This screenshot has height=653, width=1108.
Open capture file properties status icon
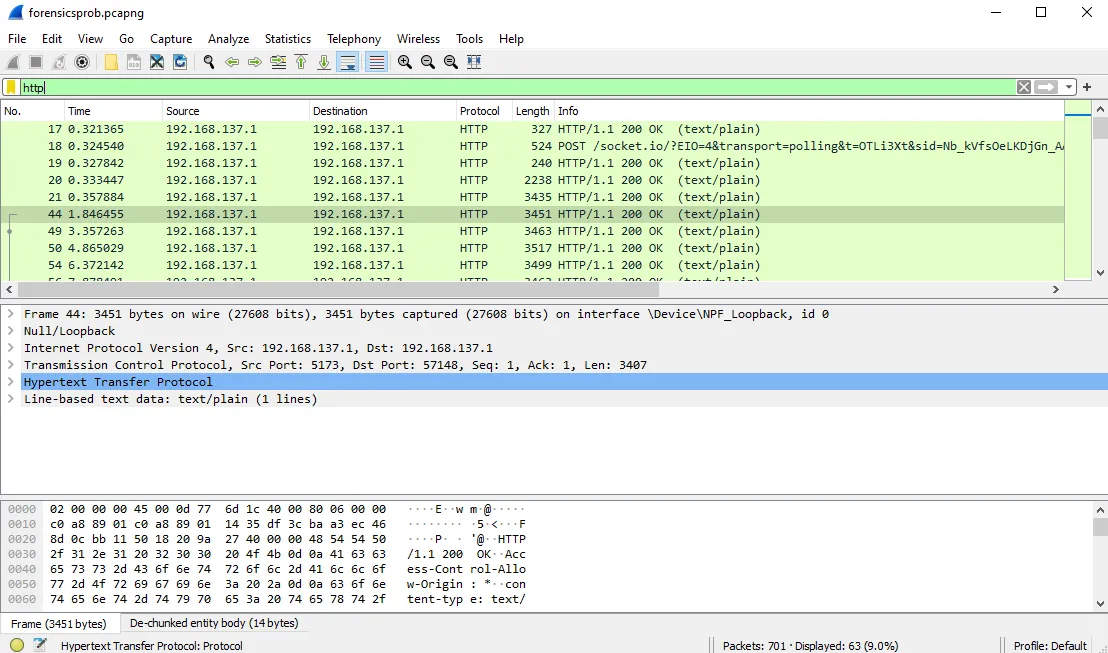(40, 645)
